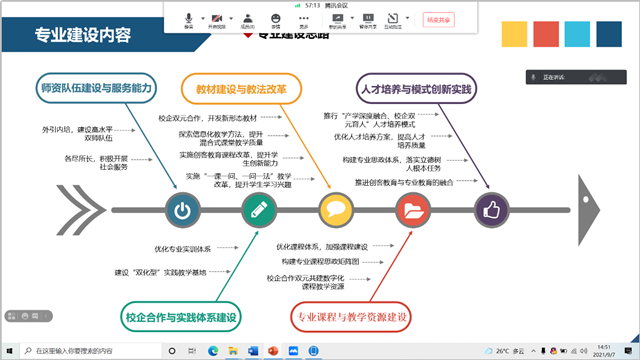
Task: Expand the microphone options arrow
Action: point(203,18)
